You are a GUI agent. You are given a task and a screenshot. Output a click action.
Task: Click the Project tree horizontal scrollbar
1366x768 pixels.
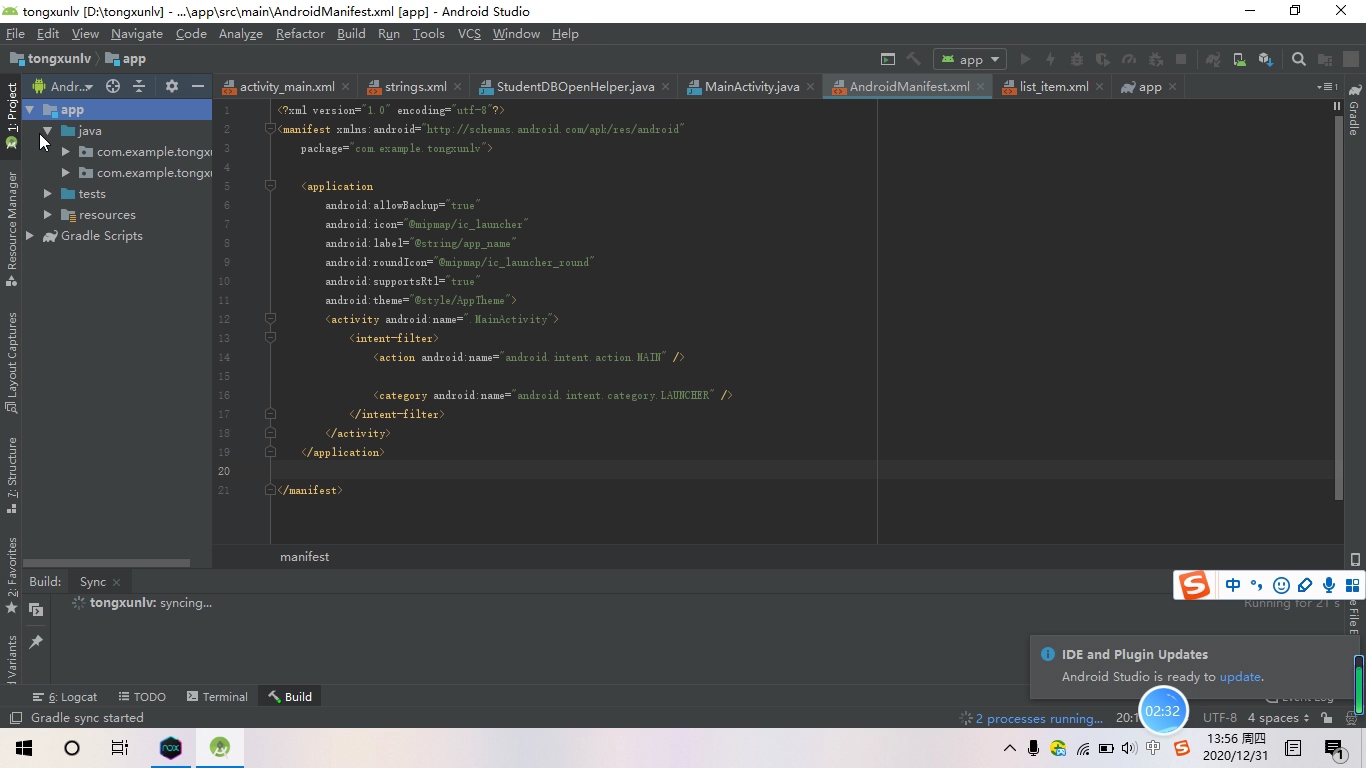(x=106, y=562)
